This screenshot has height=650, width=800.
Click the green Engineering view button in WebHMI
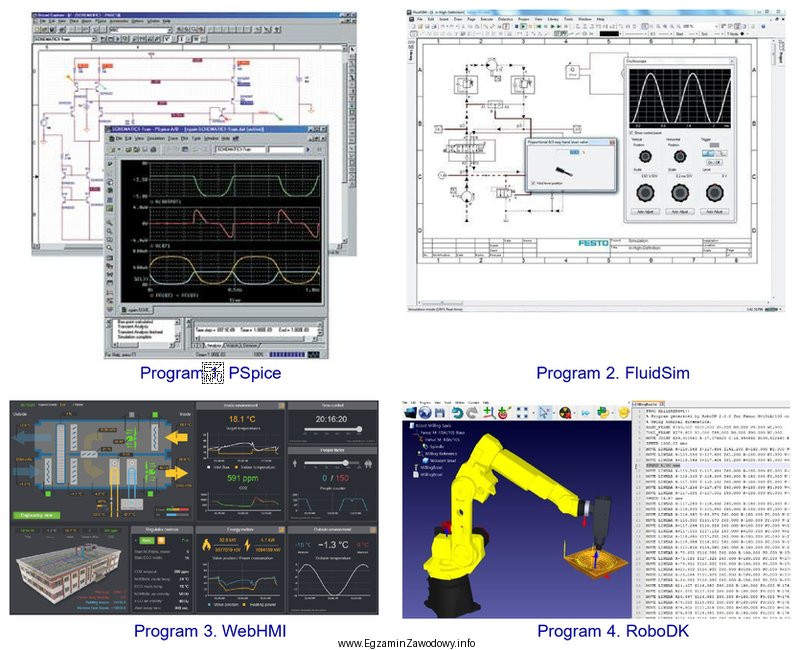[x=37, y=515]
